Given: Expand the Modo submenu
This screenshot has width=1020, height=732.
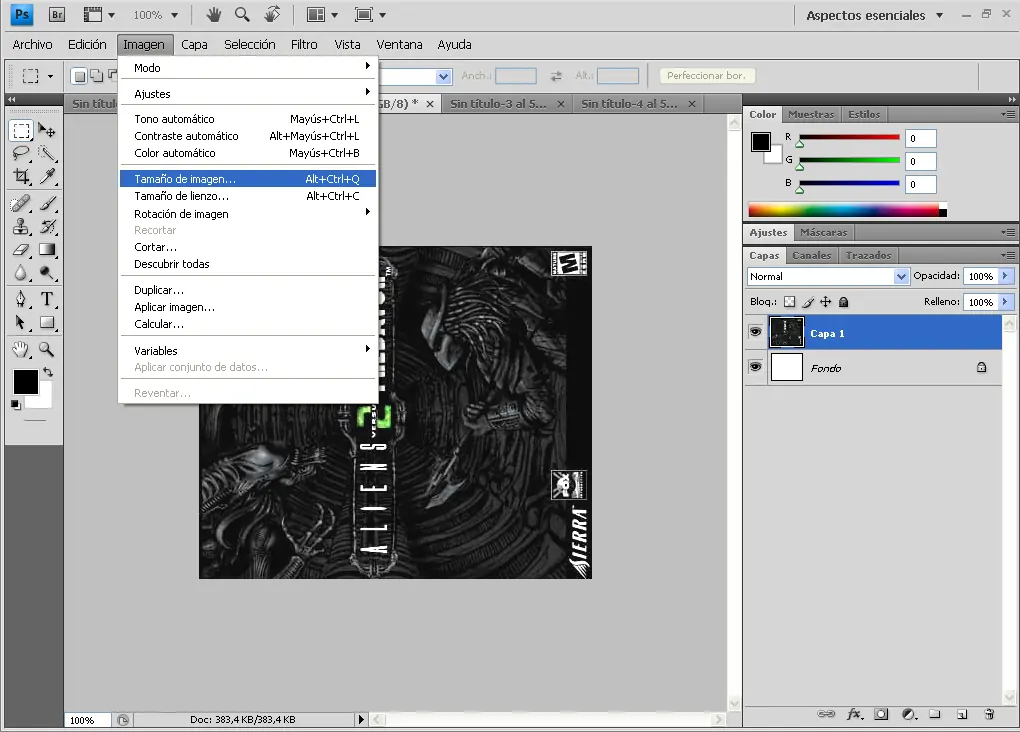Looking at the screenshot, I should [248, 68].
